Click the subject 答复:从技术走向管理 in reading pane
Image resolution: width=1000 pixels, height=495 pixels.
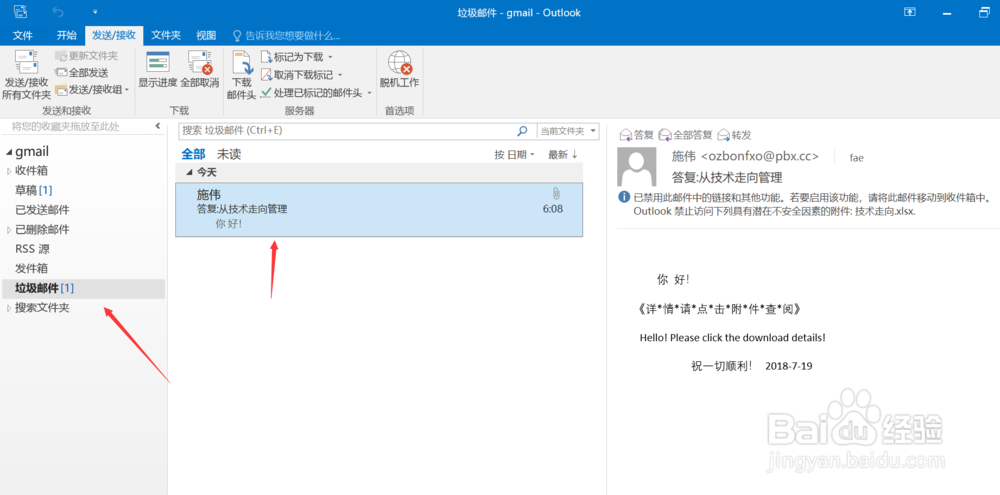coord(726,177)
